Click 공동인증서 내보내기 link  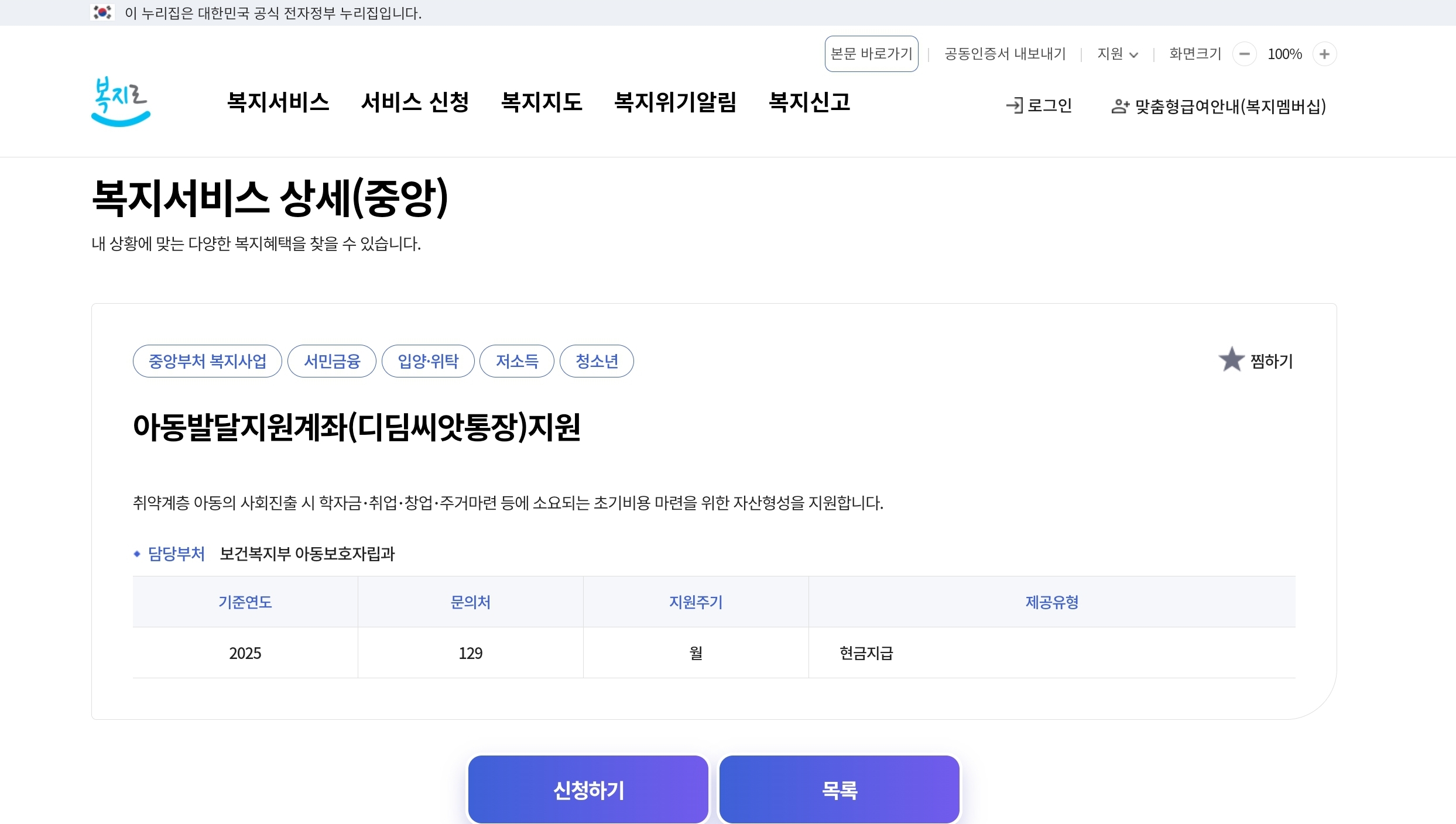[1005, 54]
